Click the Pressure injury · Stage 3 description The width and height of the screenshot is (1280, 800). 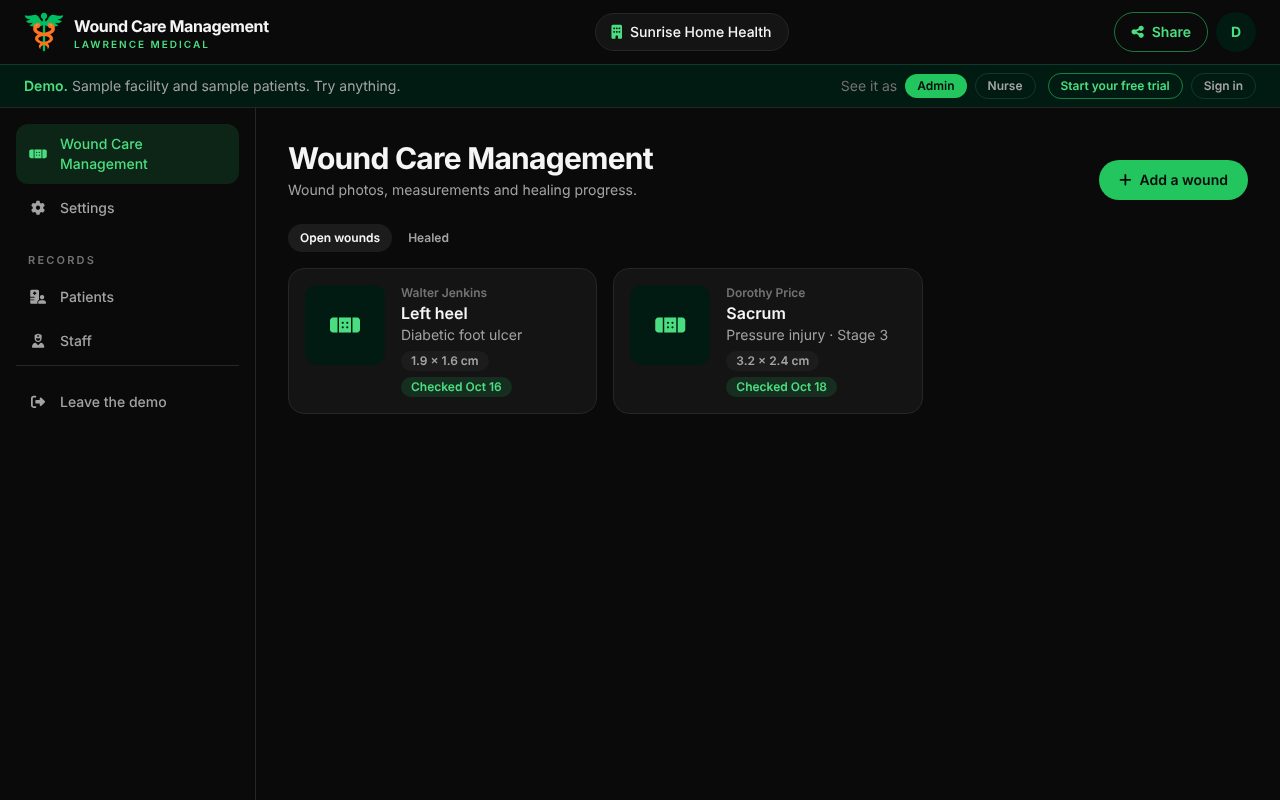[807, 335]
